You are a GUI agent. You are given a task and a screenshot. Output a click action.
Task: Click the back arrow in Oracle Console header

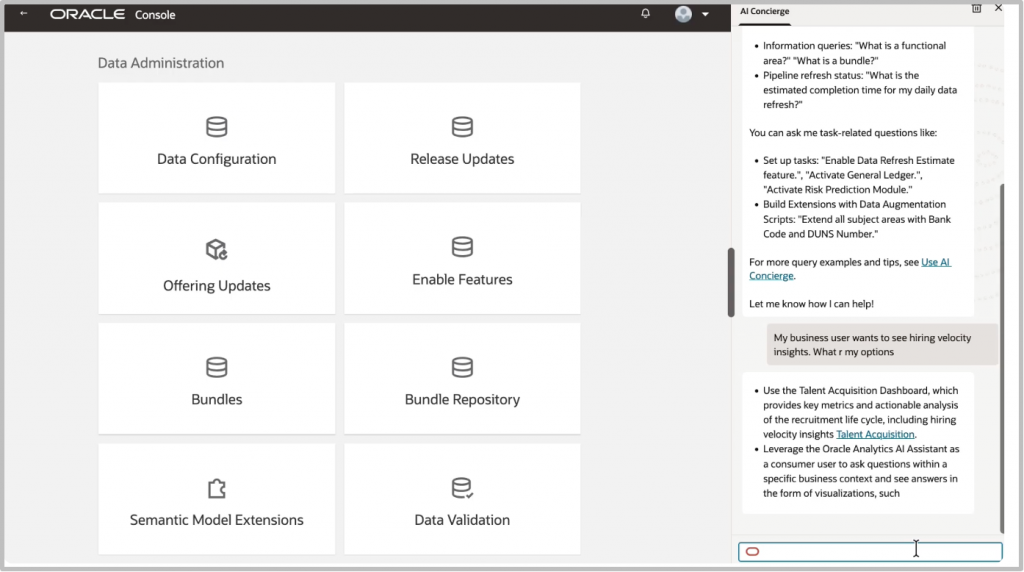click(24, 13)
